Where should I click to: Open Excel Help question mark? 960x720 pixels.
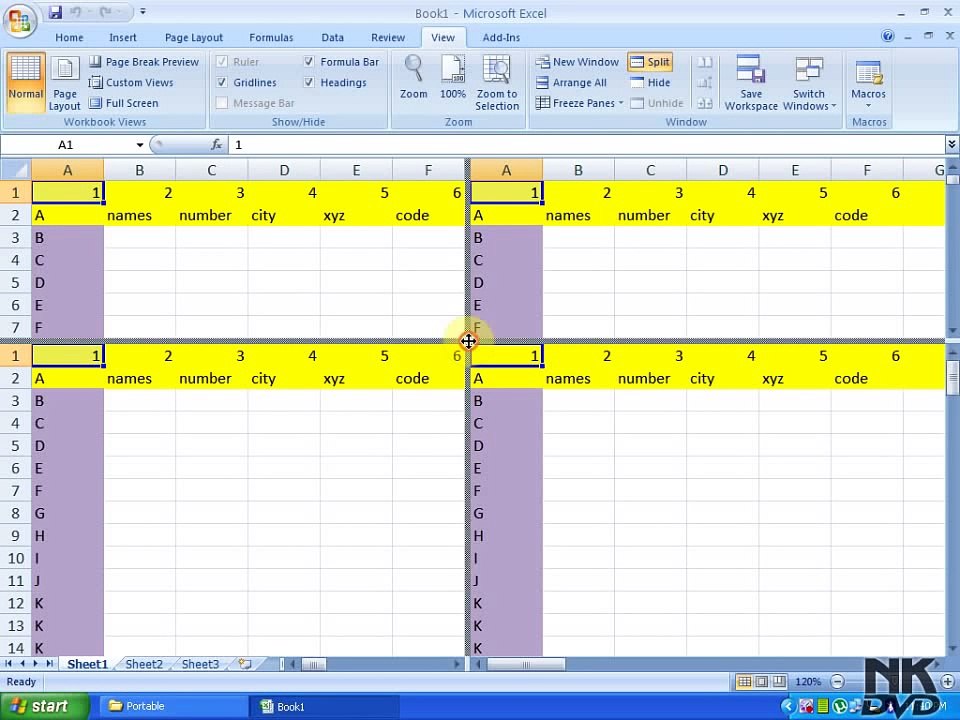(888, 36)
